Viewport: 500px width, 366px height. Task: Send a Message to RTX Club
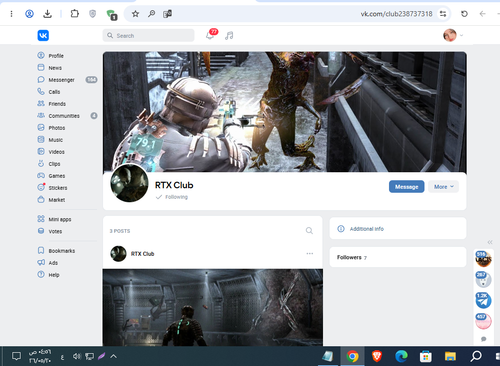click(x=406, y=187)
